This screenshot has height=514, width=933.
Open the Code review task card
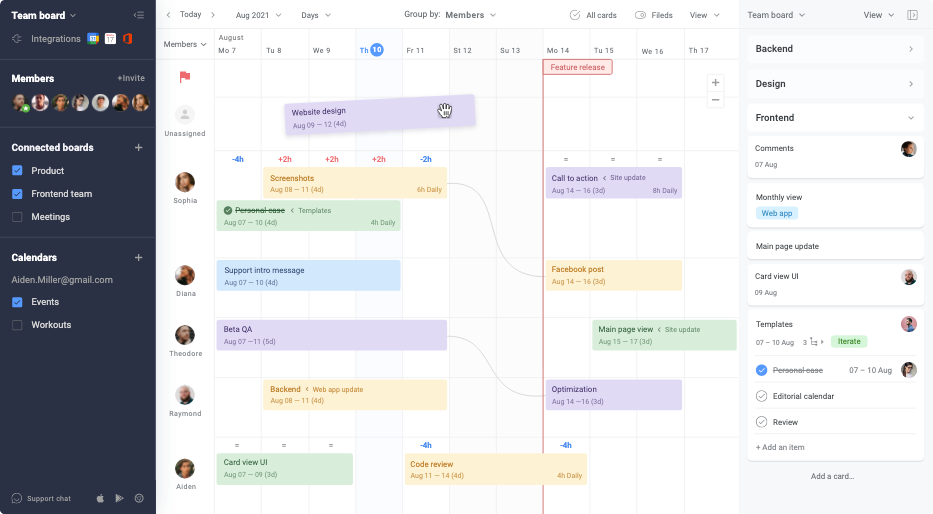[496, 469]
